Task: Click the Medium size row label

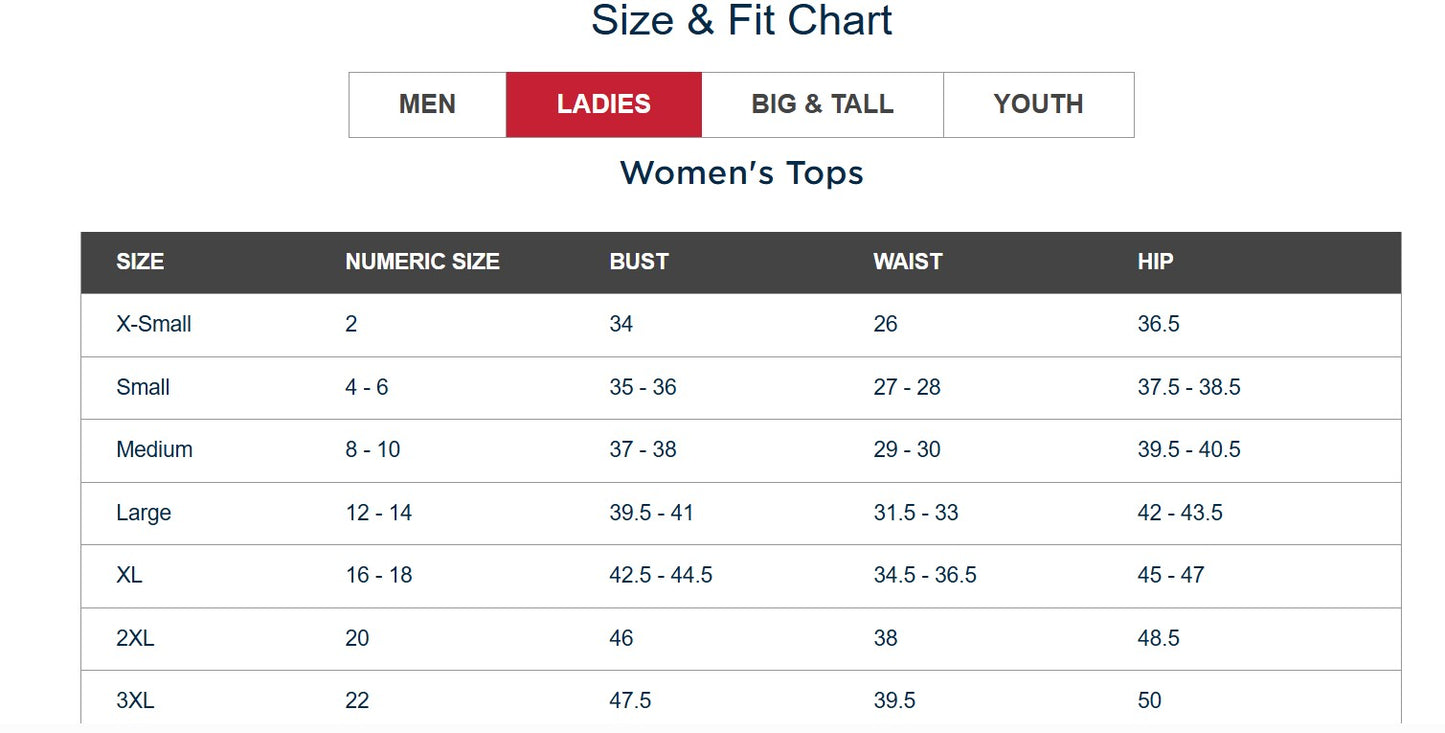Action: click(154, 450)
